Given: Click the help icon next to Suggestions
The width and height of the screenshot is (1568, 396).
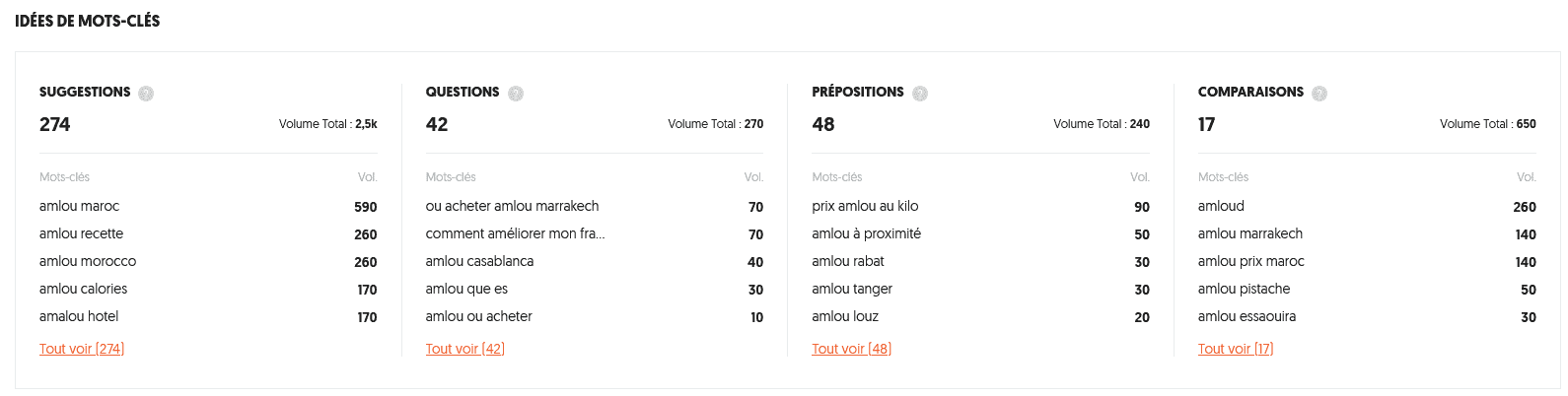Looking at the screenshot, I should point(146,94).
